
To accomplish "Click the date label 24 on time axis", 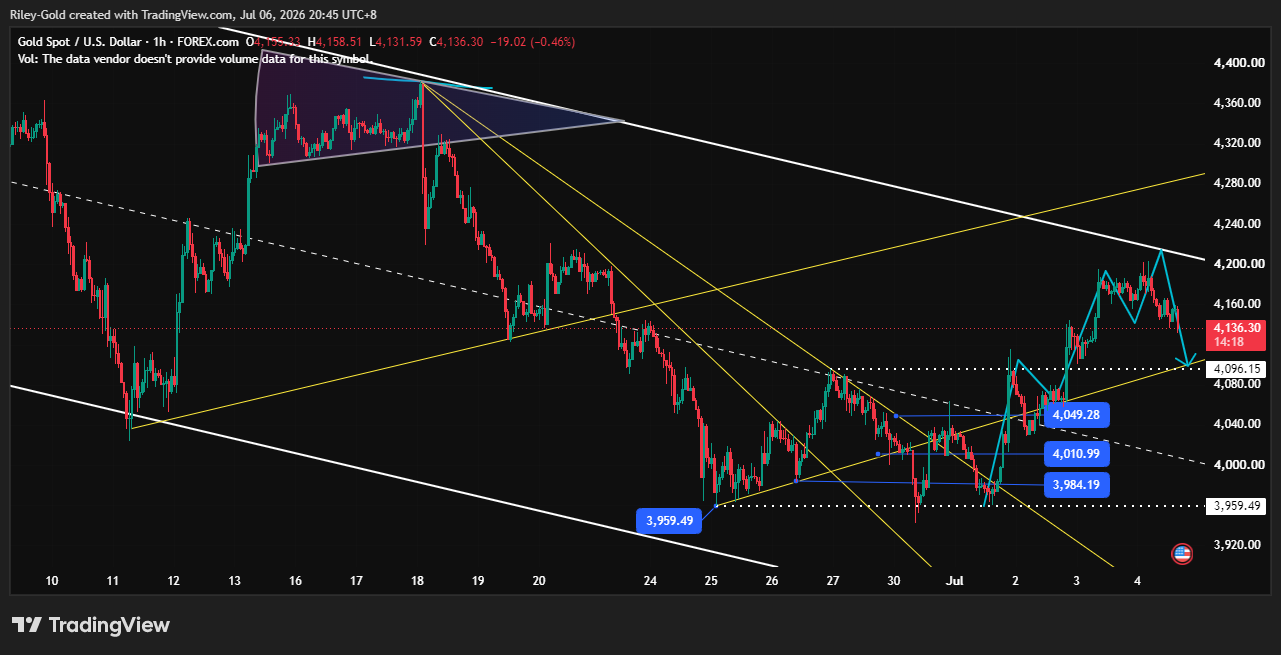I will coord(651,580).
